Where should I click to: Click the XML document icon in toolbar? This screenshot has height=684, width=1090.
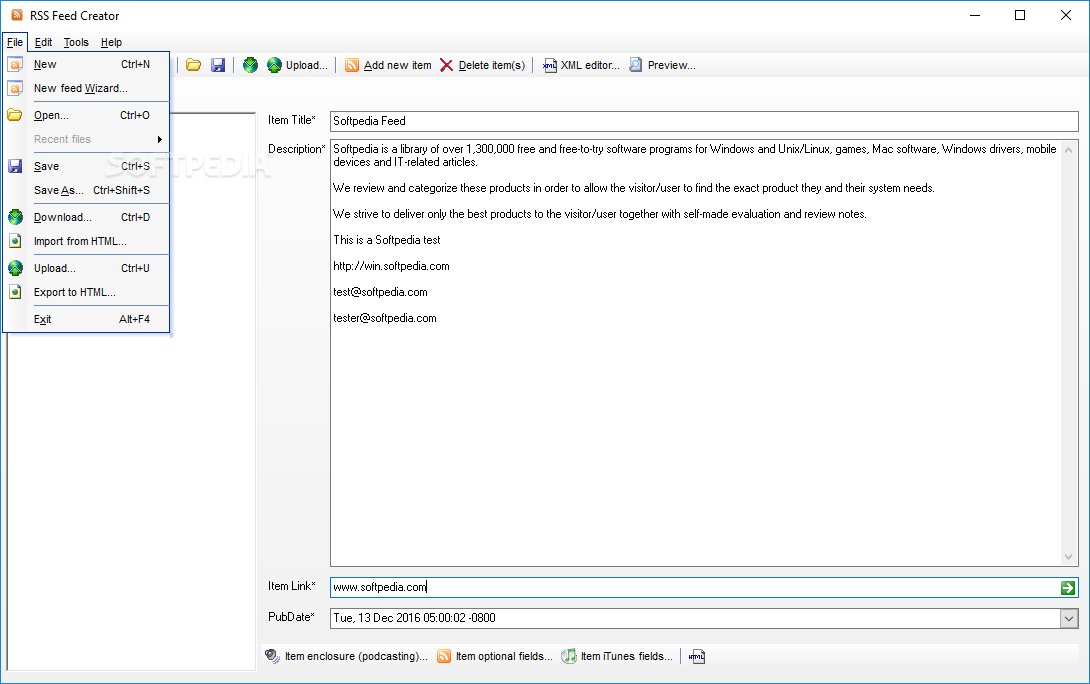550,65
